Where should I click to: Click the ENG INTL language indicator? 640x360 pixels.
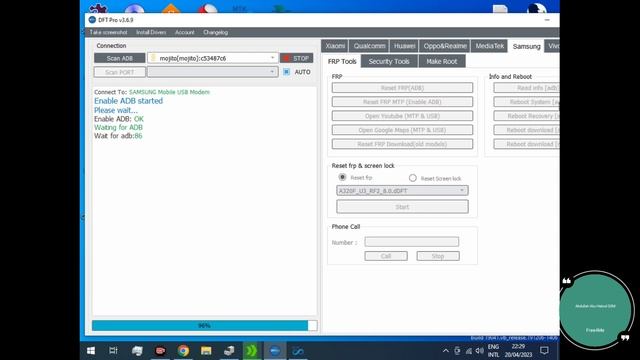pyautogui.click(x=493, y=351)
